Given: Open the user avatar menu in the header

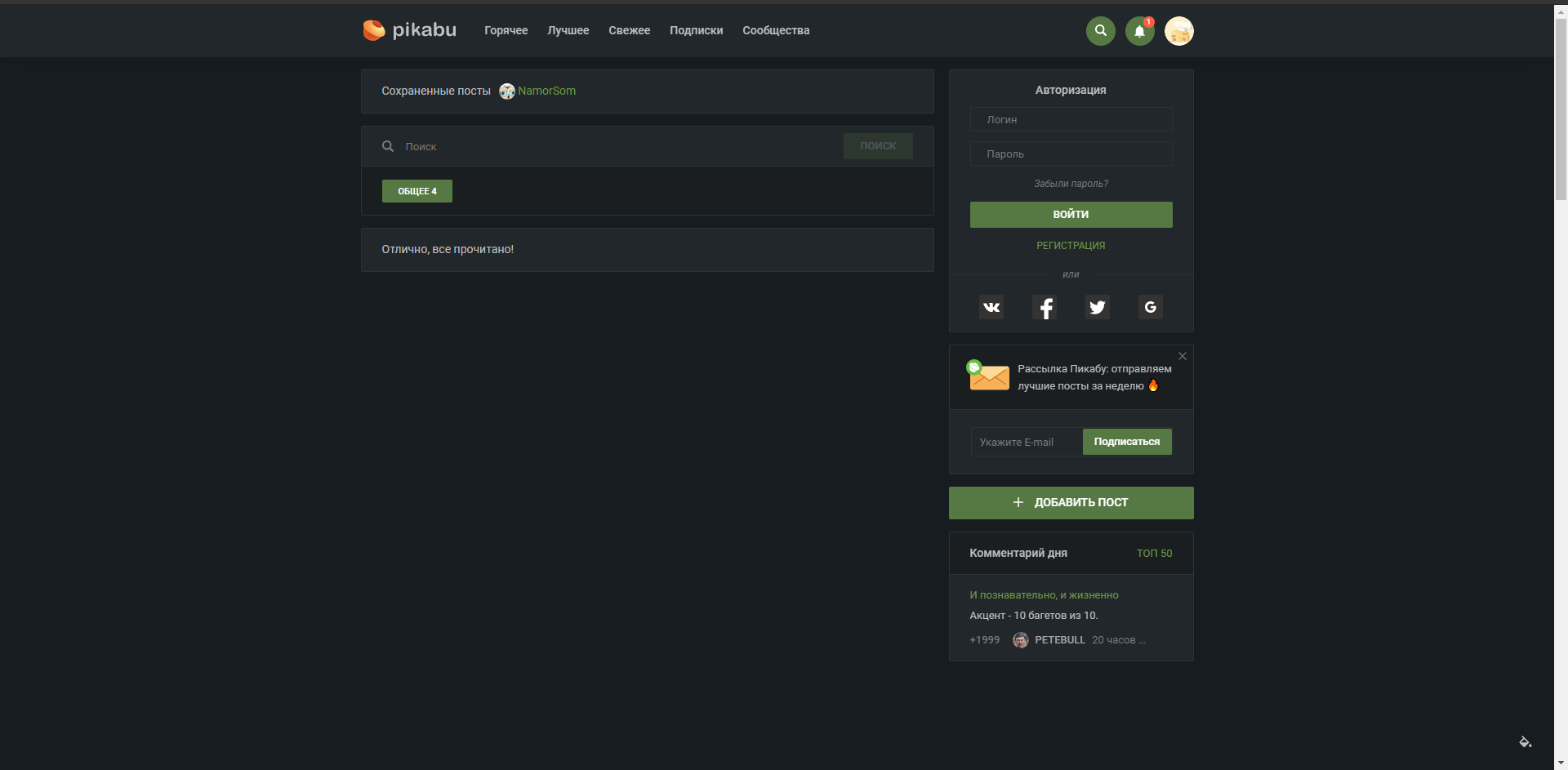Looking at the screenshot, I should [1178, 31].
